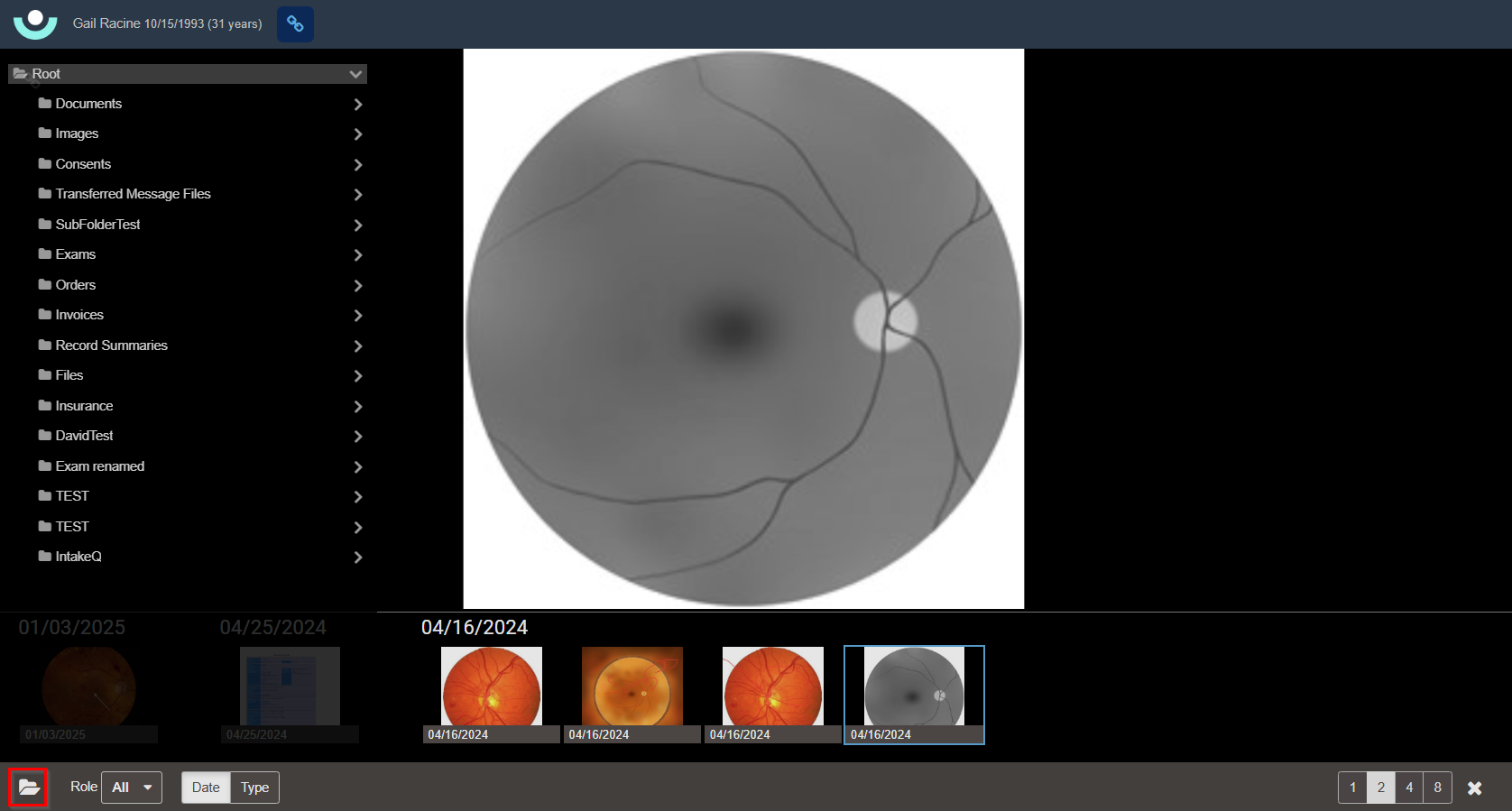
Task: Select the first 04/16/2024 color fundus thumbnail
Action: pos(492,688)
